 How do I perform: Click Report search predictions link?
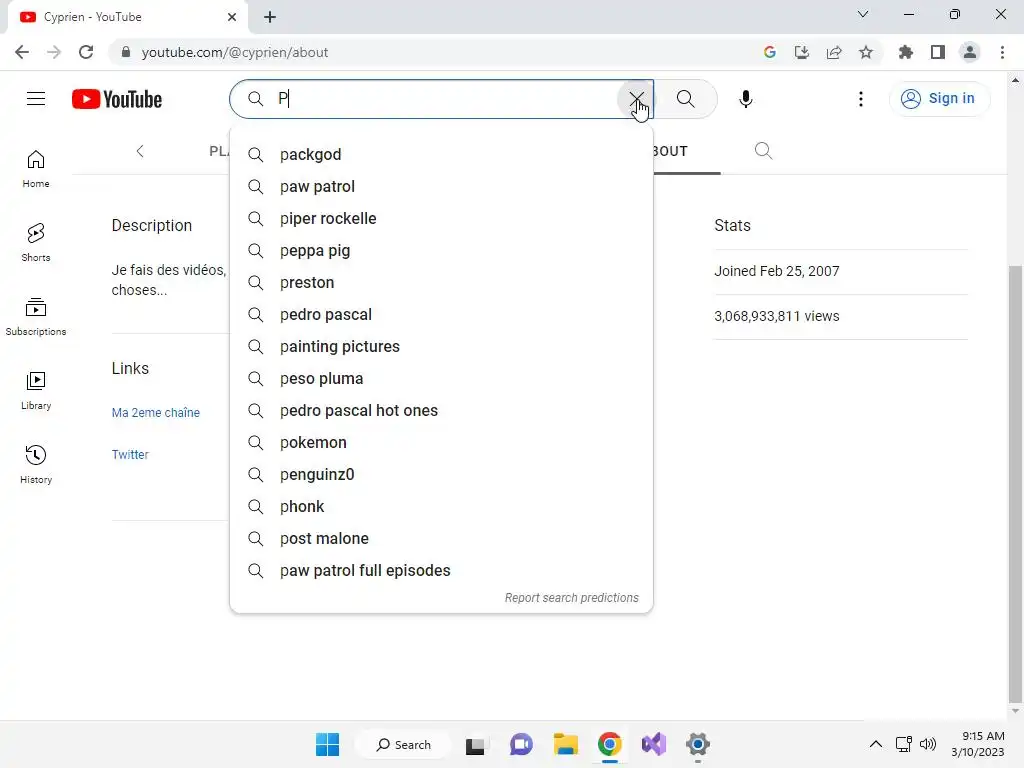[x=571, y=598]
